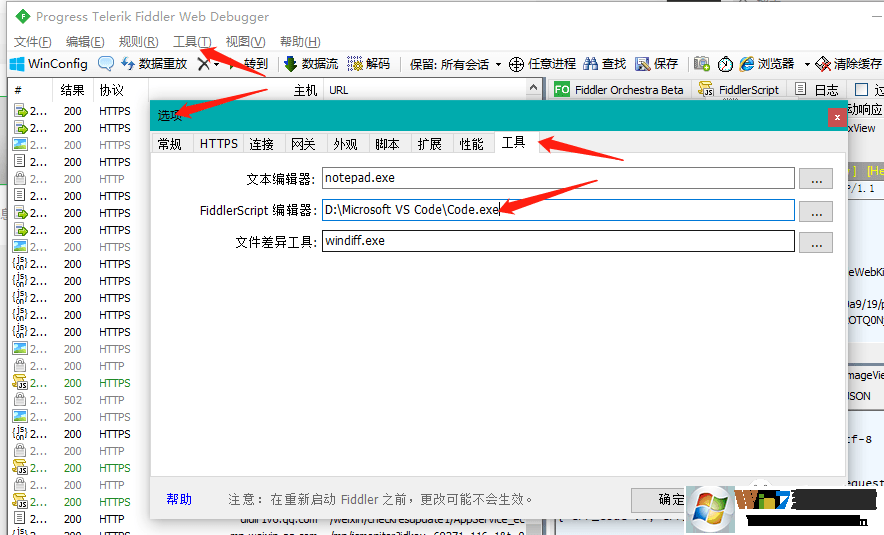
Task: Close the 选项 dialog with red X
Action: (837, 117)
